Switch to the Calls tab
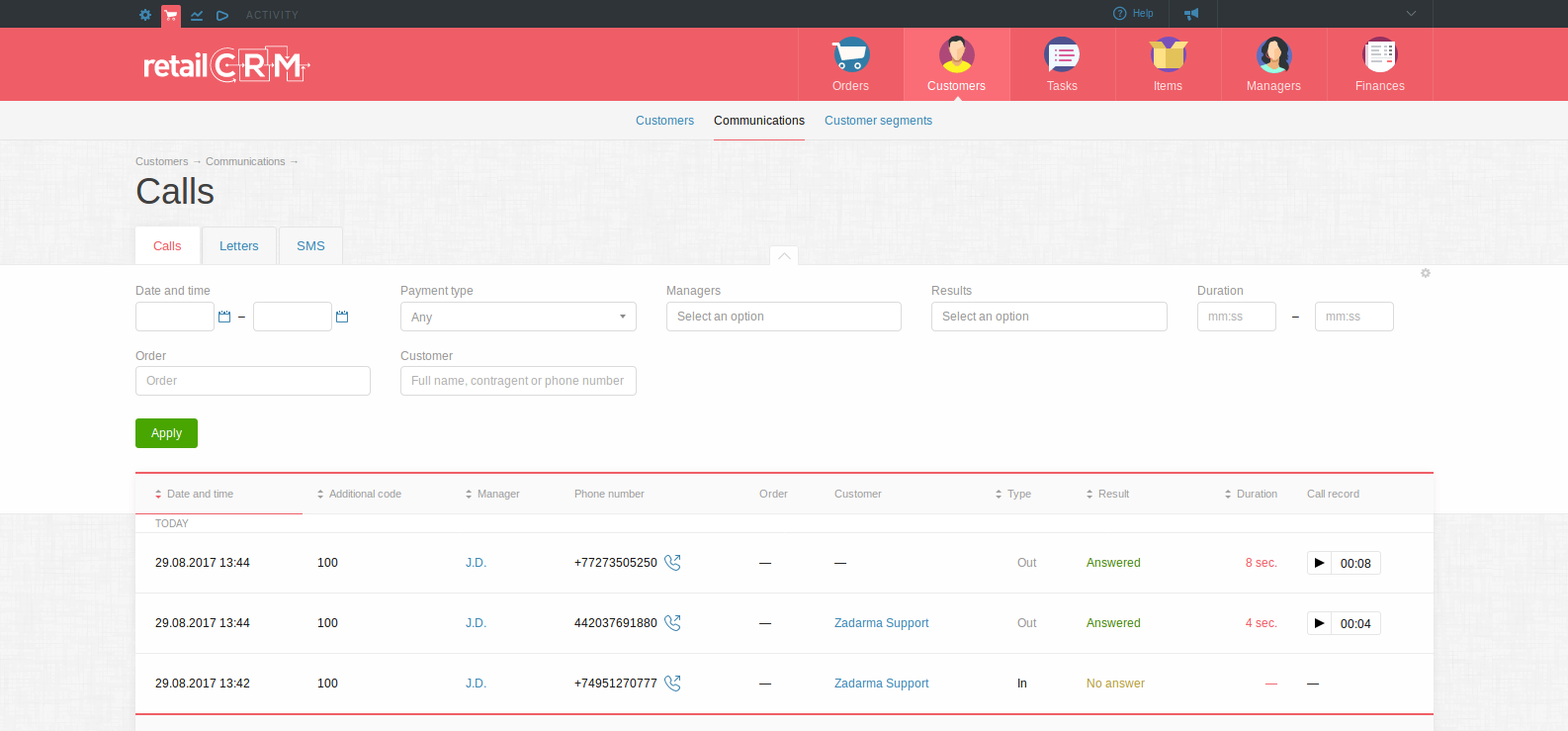This screenshot has height=731, width=1568. click(167, 246)
